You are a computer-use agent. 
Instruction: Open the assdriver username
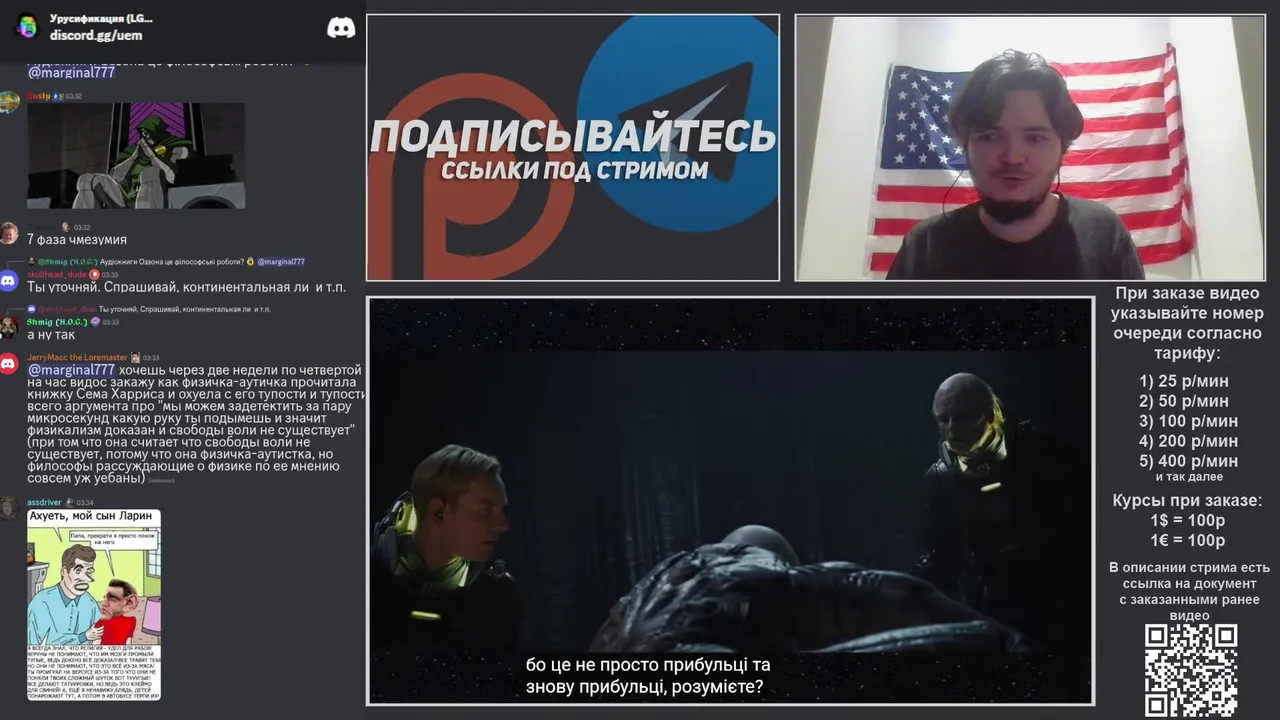point(44,502)
